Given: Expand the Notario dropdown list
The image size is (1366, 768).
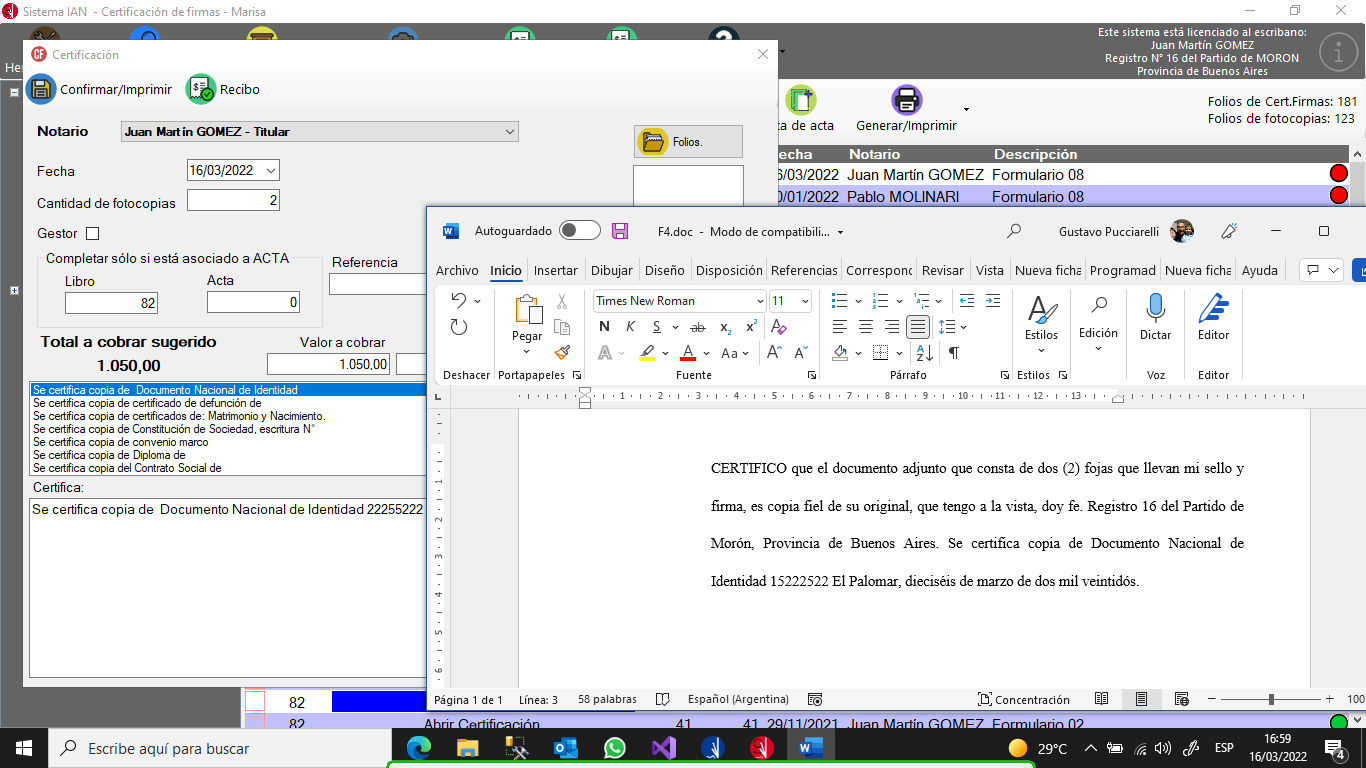Looking at the screenshot, I should pos(510,131).
